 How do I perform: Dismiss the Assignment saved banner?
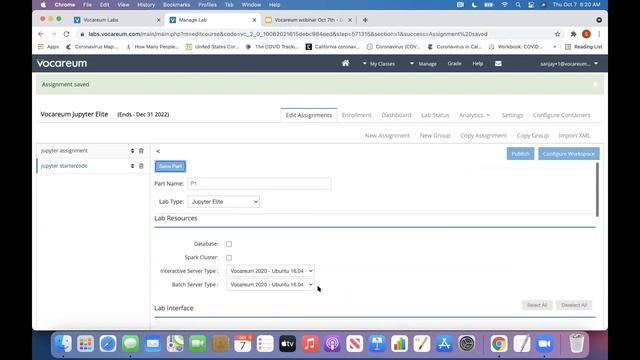pyautogui.click(x=595, y=84)
